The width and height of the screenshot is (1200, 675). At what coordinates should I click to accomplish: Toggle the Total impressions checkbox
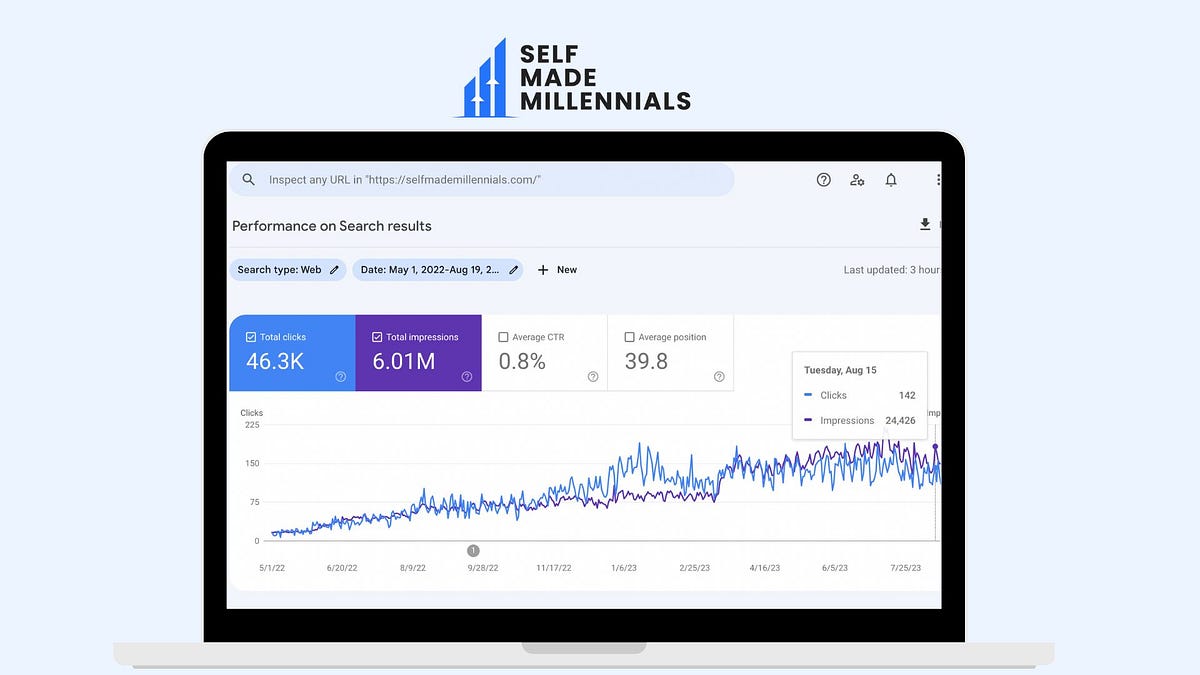point(377,337)
